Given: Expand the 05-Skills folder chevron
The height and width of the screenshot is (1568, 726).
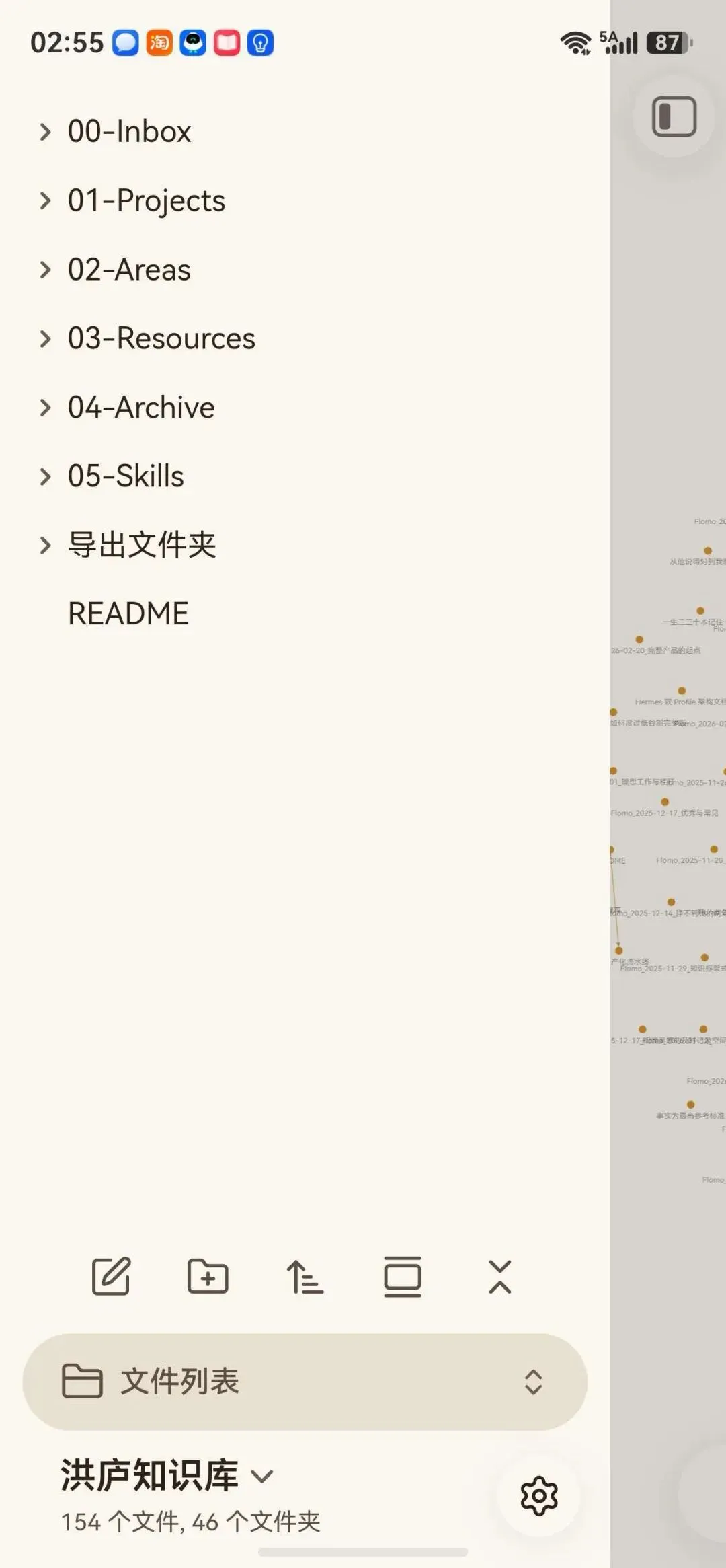Looking at the screenshot, I should pyautogui.click(x=46, y=476).
